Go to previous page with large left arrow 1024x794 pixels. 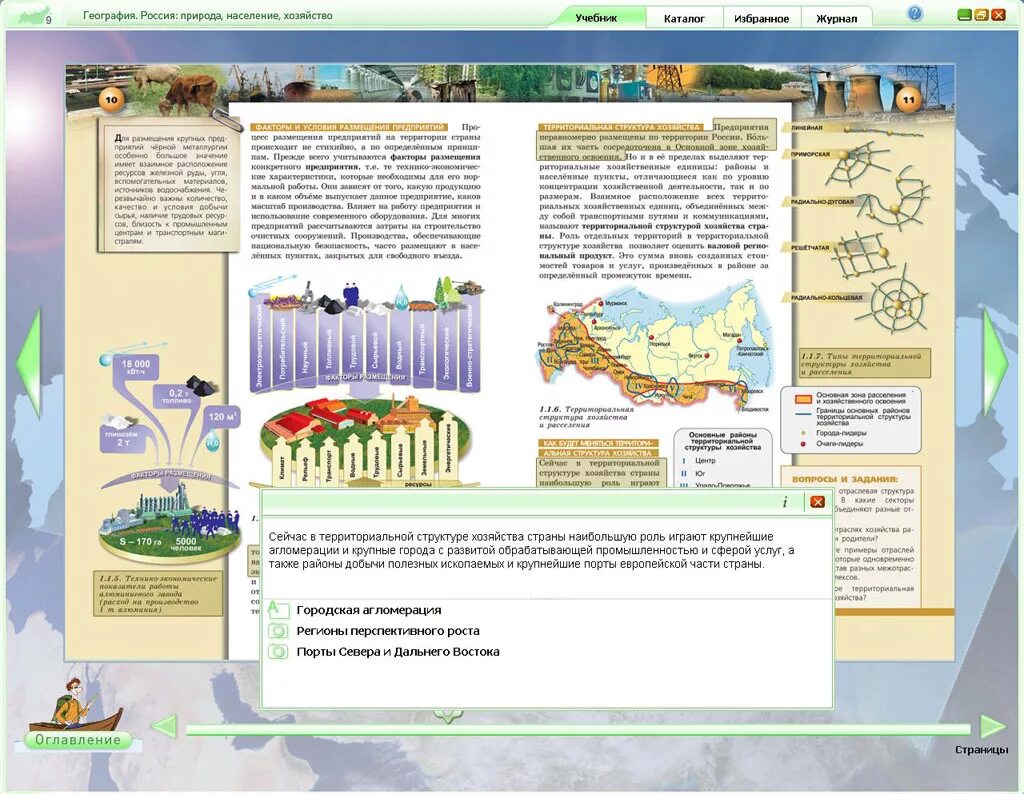pos(29,363)
